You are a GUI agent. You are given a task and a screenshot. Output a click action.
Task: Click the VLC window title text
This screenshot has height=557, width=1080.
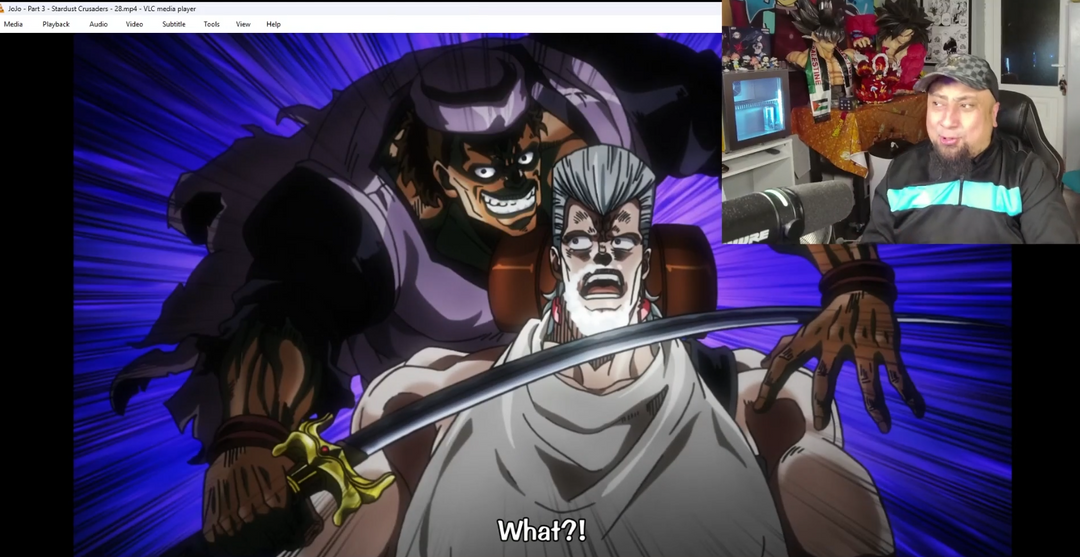(x=102, y=9)
